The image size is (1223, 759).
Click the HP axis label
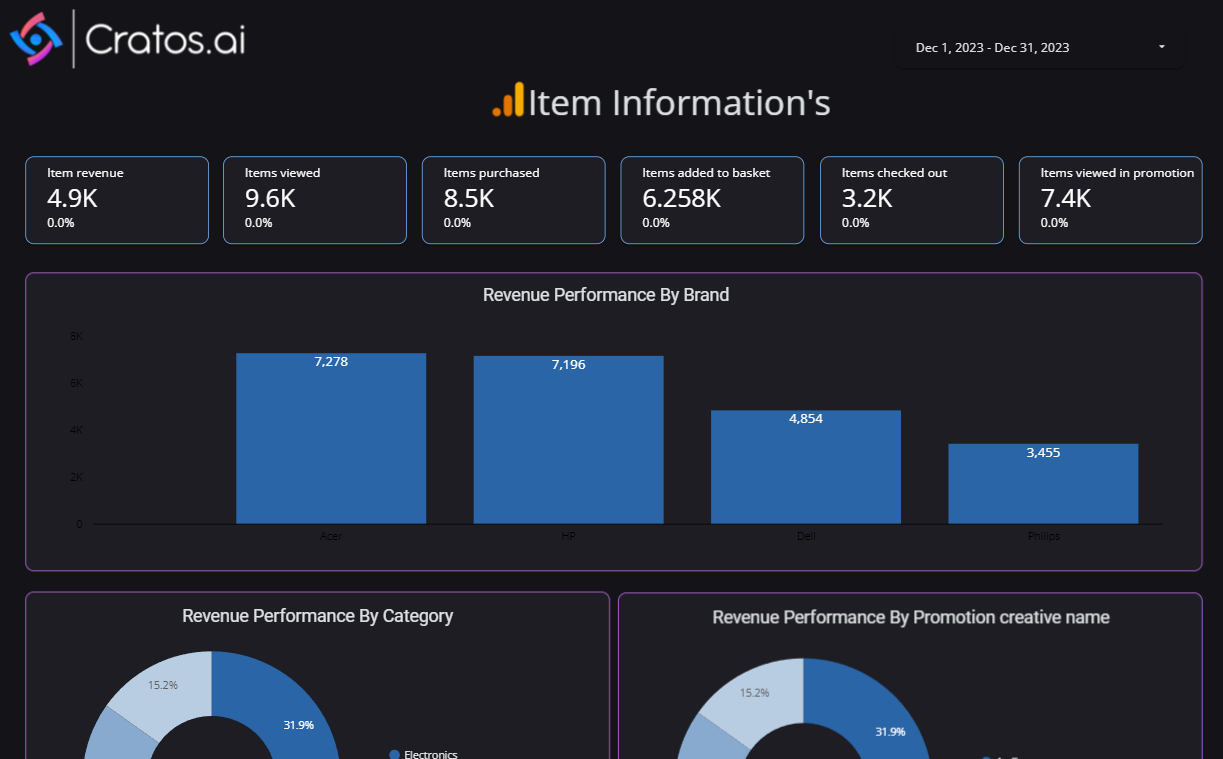coord(568,536)
